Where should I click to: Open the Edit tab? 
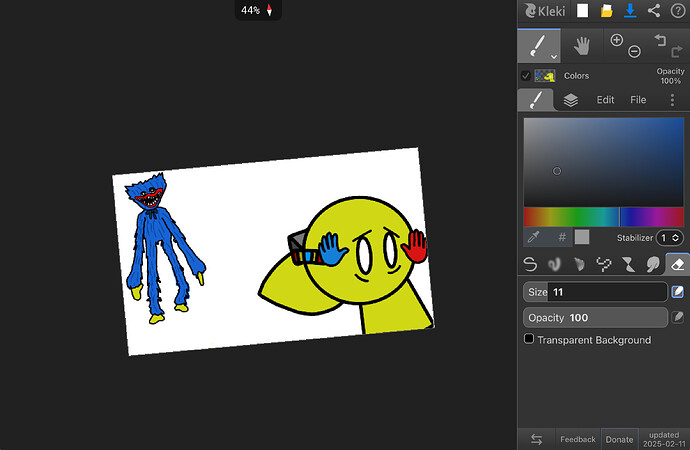coord(606,100)
